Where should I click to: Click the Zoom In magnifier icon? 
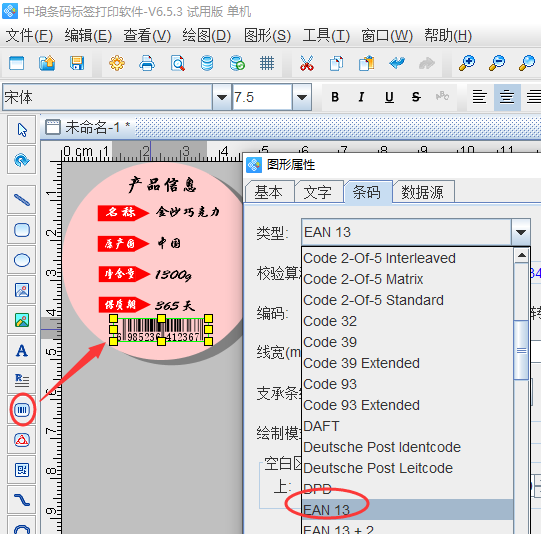[x=466, y=63]
